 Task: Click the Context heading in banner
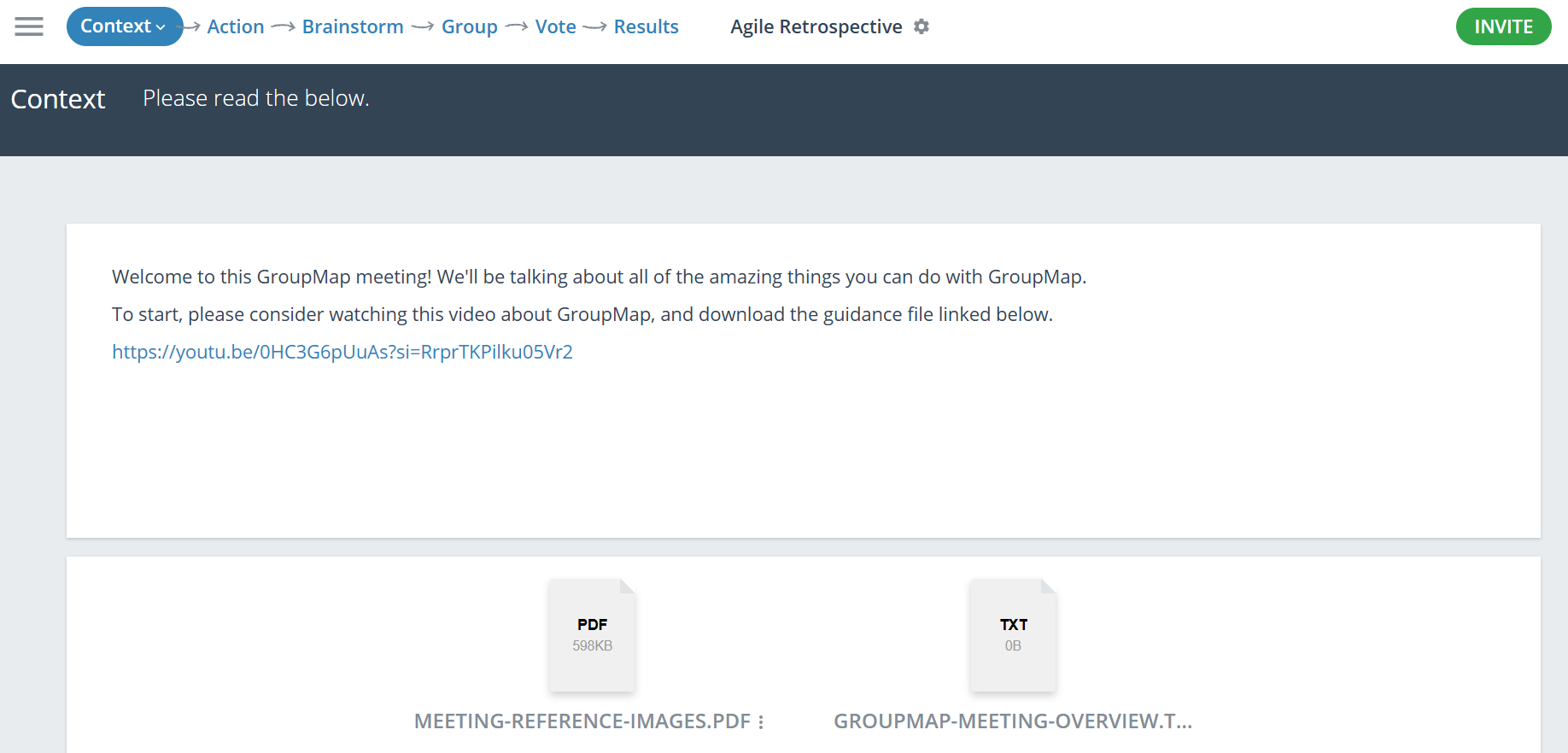point(58,99)
